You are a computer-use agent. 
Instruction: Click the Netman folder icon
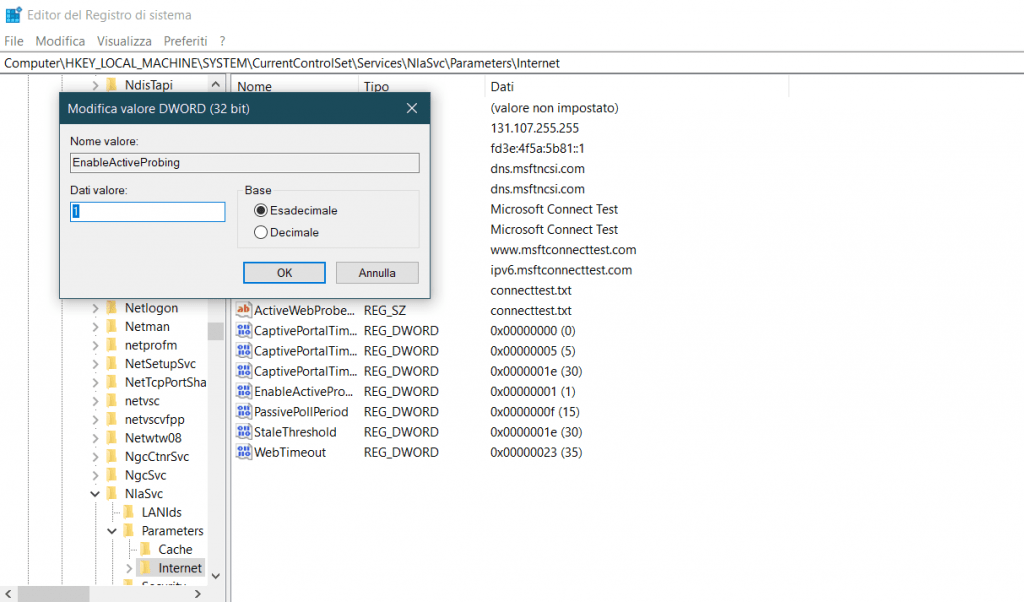112,326
